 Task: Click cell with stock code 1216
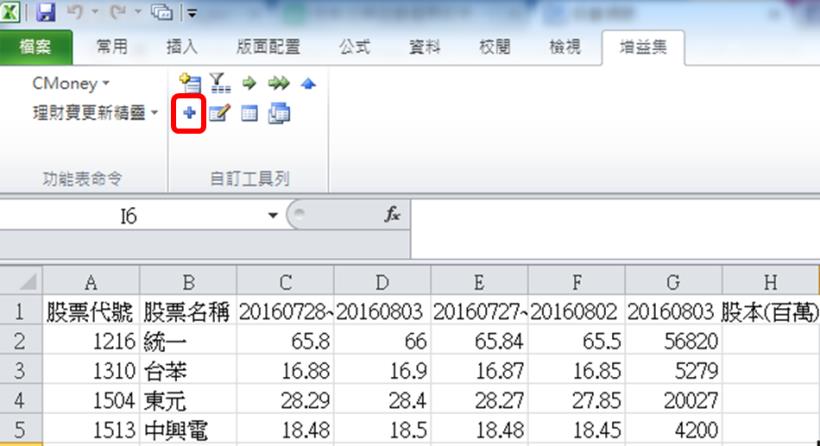pos(91,341)
